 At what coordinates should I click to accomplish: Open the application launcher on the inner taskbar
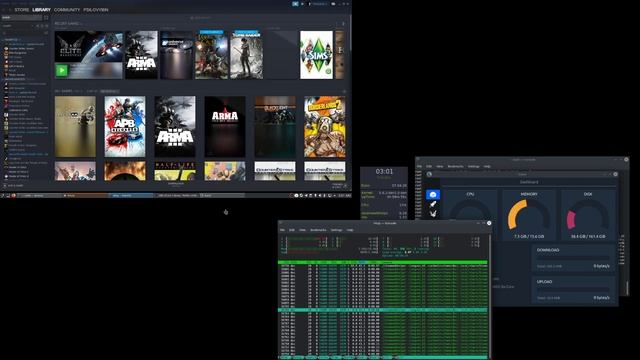pos(2,196)
